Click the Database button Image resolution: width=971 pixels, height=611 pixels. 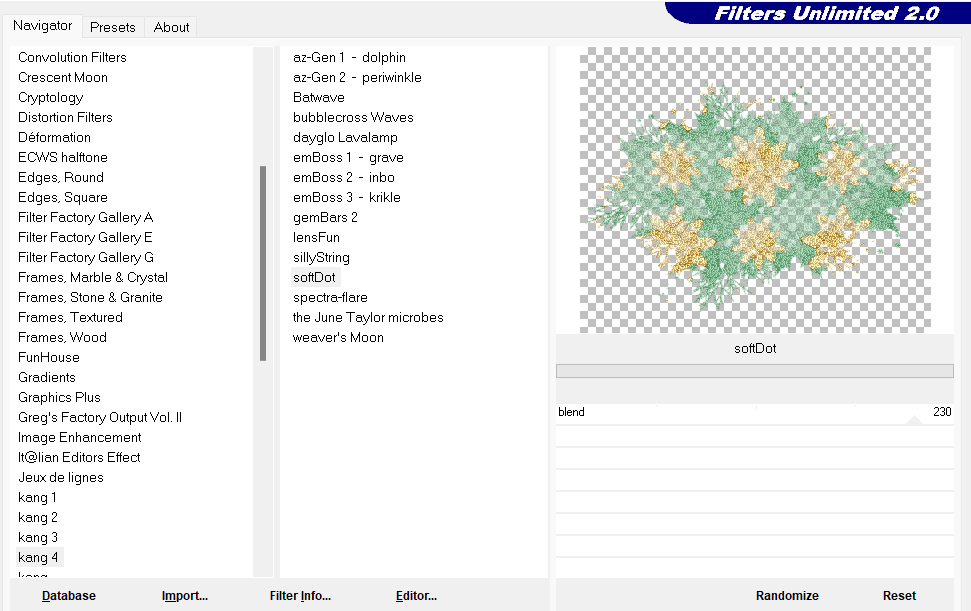click(x=69, y=596)
